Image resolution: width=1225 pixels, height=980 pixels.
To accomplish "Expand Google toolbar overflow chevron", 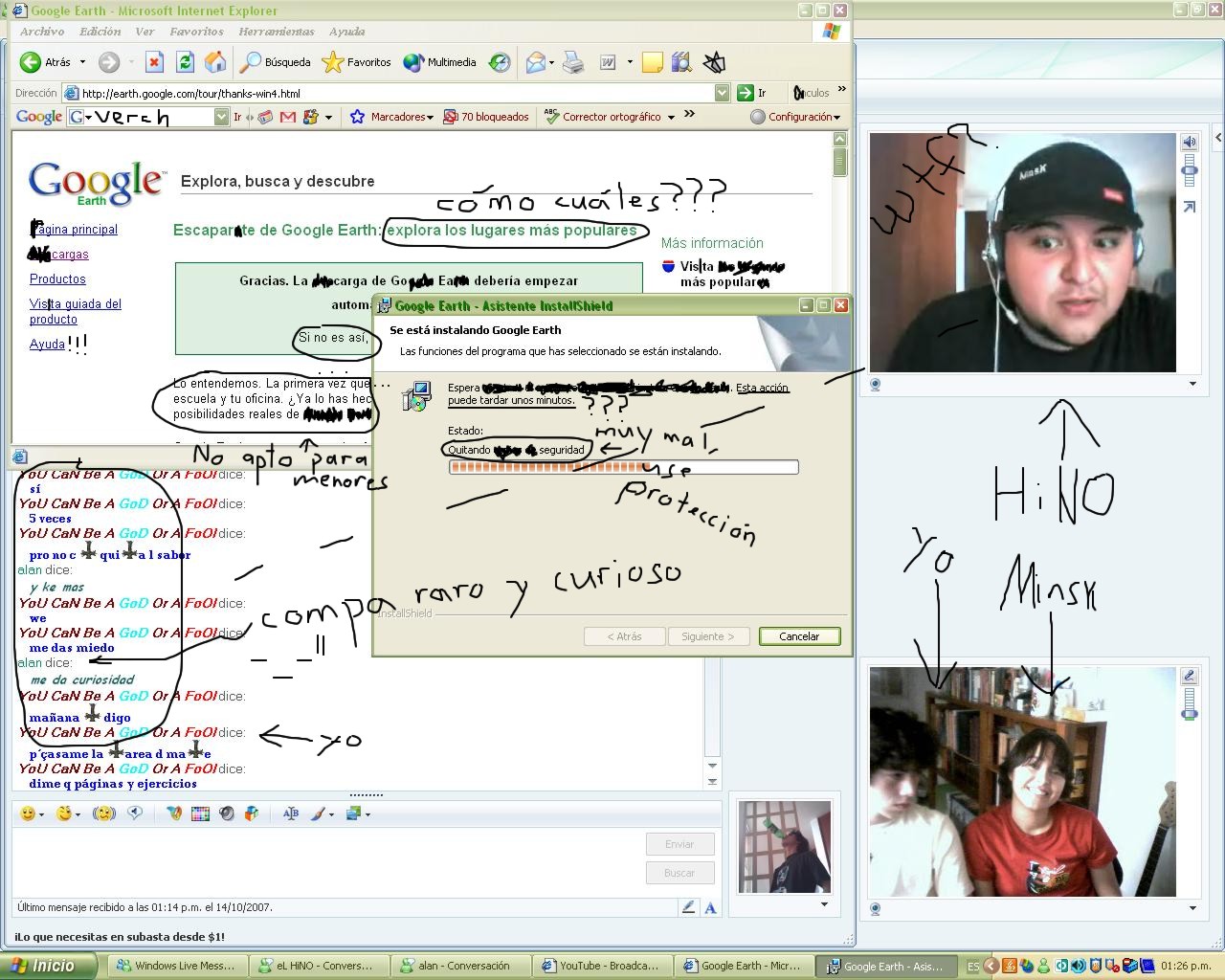I will coord(689,115).
